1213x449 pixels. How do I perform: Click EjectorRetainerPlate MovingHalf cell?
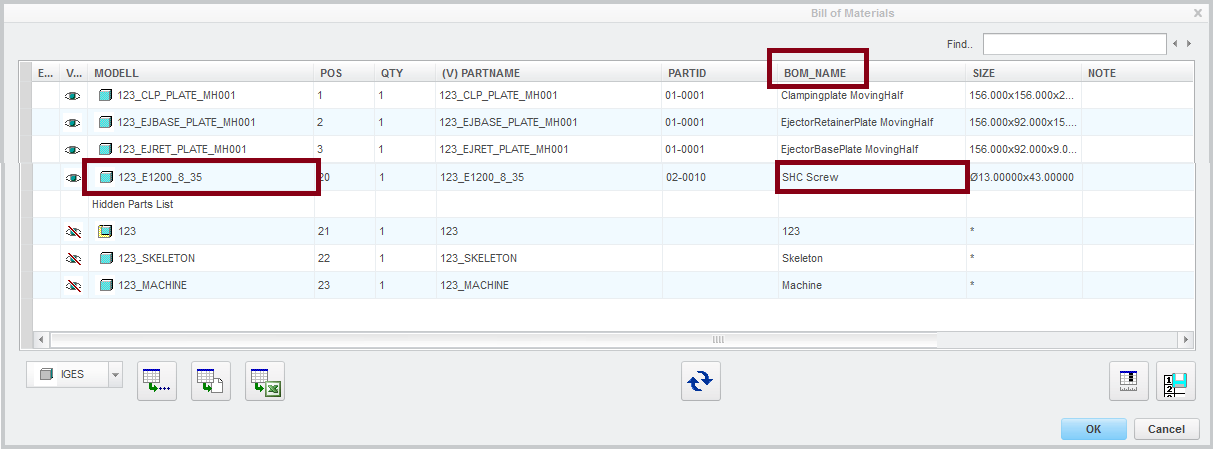872,123
